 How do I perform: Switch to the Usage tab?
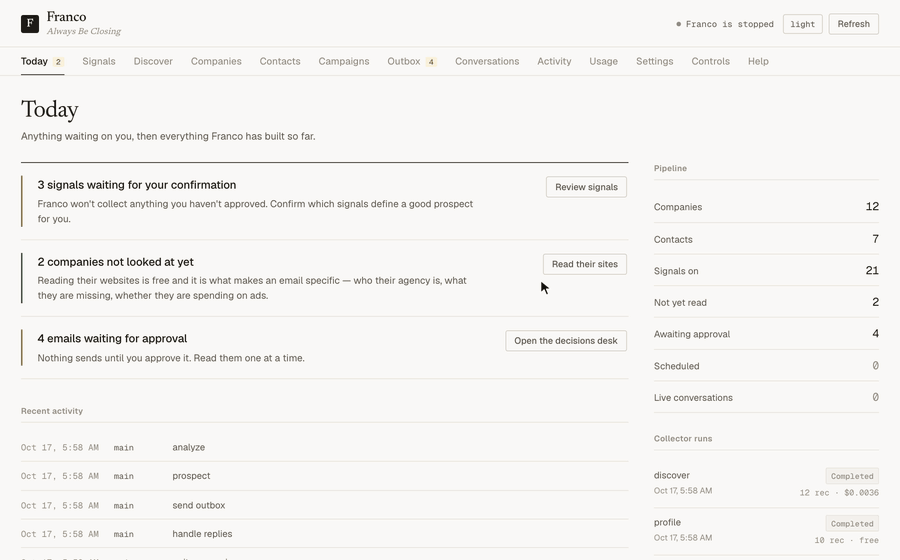pyautogui.click(x=604, y=61)
